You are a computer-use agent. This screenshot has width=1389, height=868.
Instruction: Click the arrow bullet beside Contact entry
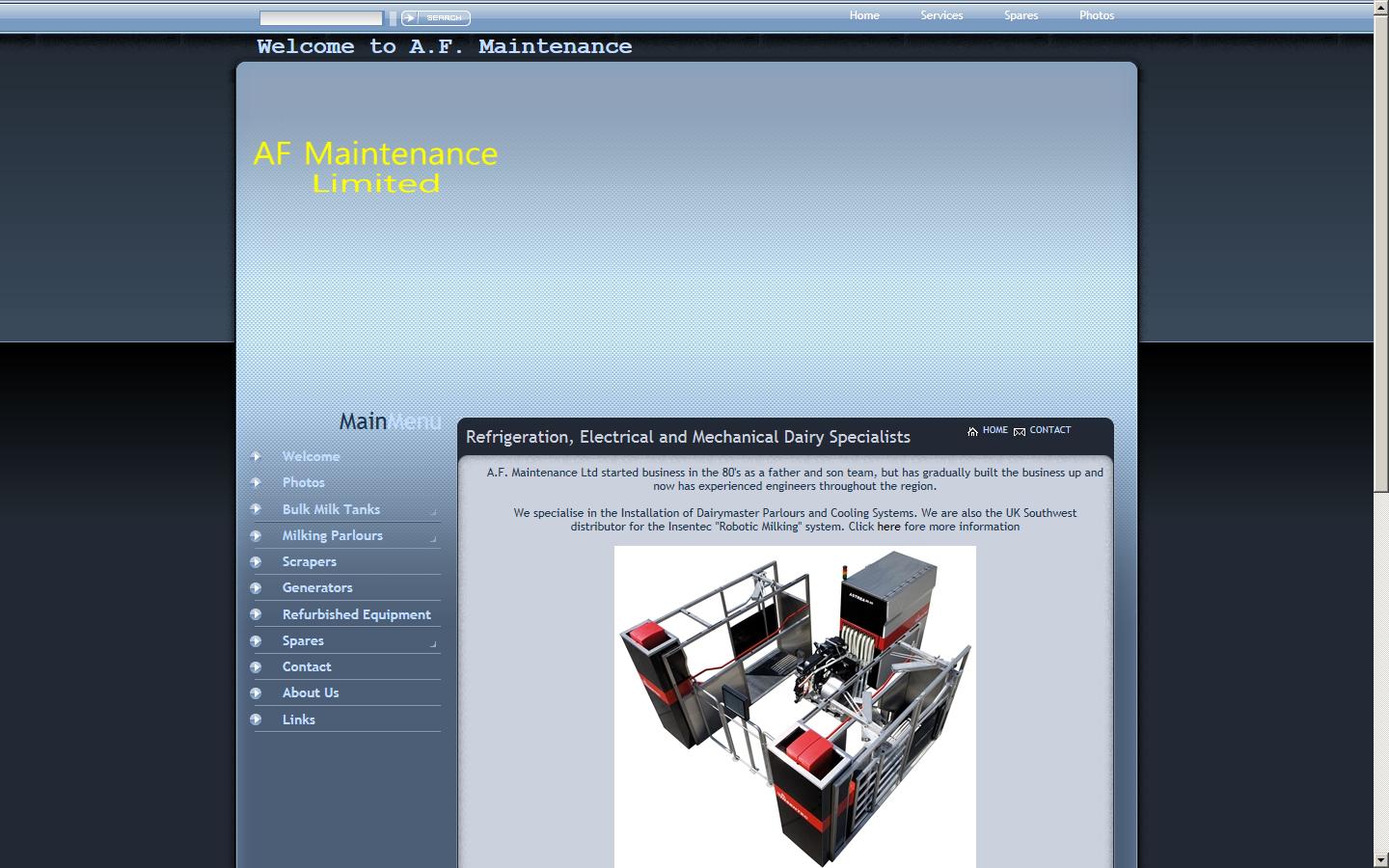pos(257,666)
